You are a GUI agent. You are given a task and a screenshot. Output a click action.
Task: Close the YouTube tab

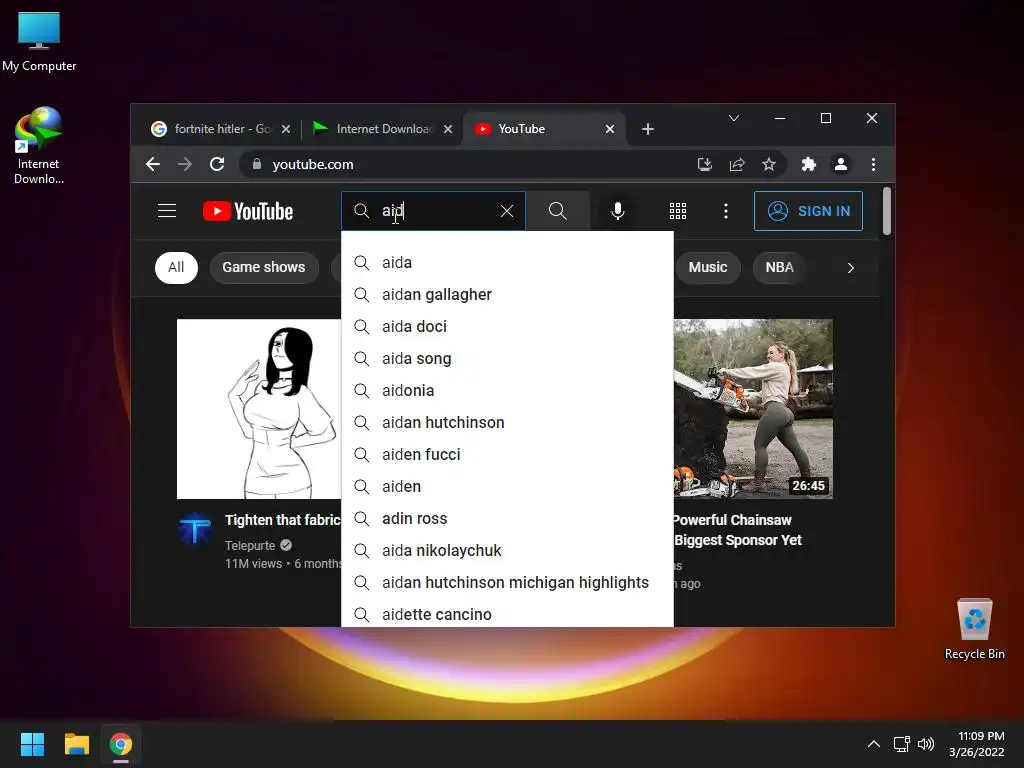tap(610, 129)
